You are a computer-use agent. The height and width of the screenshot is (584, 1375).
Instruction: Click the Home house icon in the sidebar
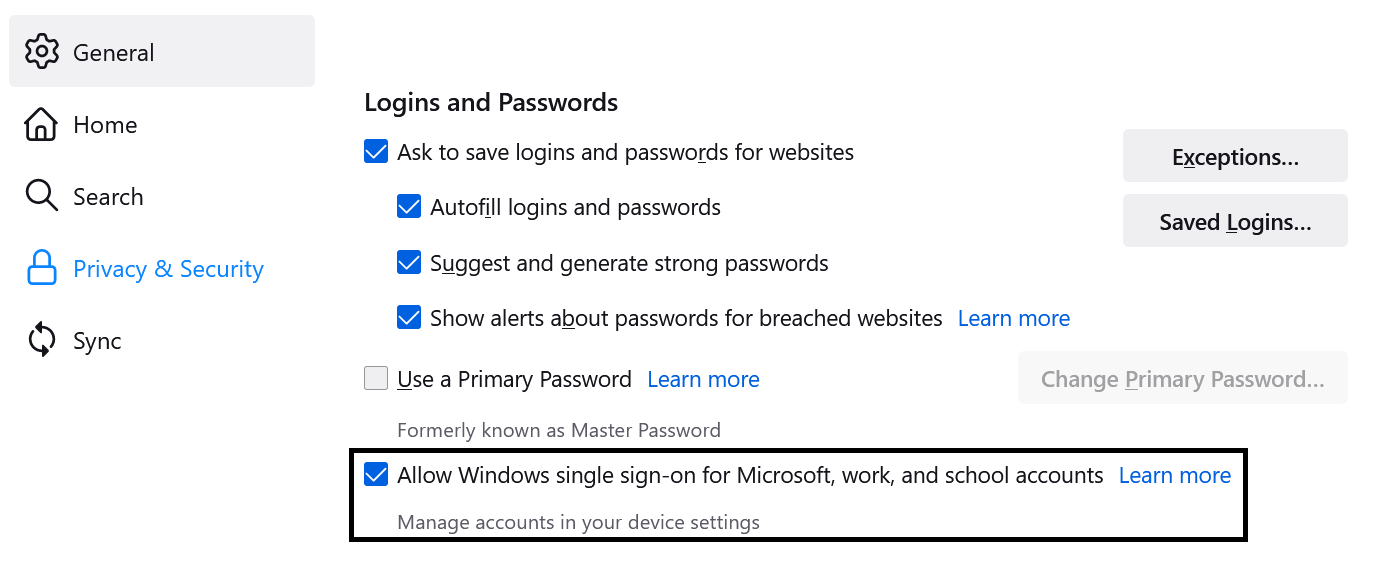[41, 124]
